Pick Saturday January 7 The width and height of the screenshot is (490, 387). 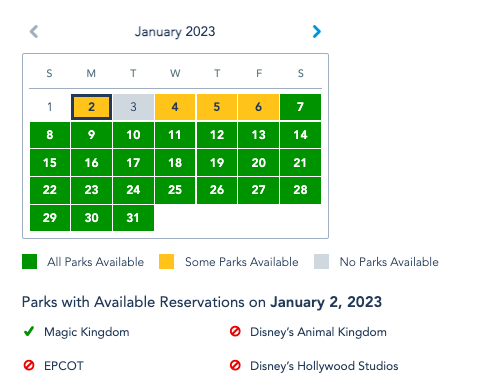(300, 107)
